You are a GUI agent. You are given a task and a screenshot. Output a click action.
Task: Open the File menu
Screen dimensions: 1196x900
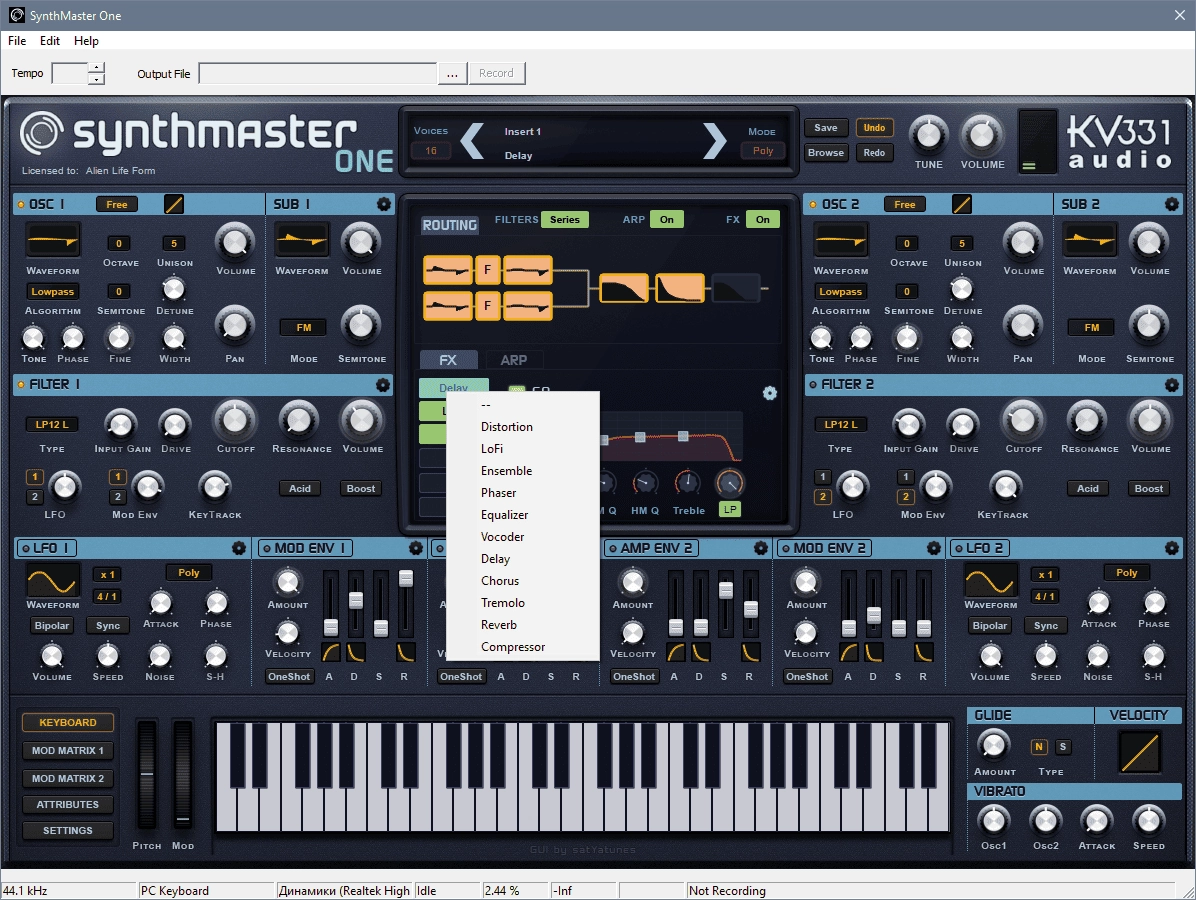17,40
